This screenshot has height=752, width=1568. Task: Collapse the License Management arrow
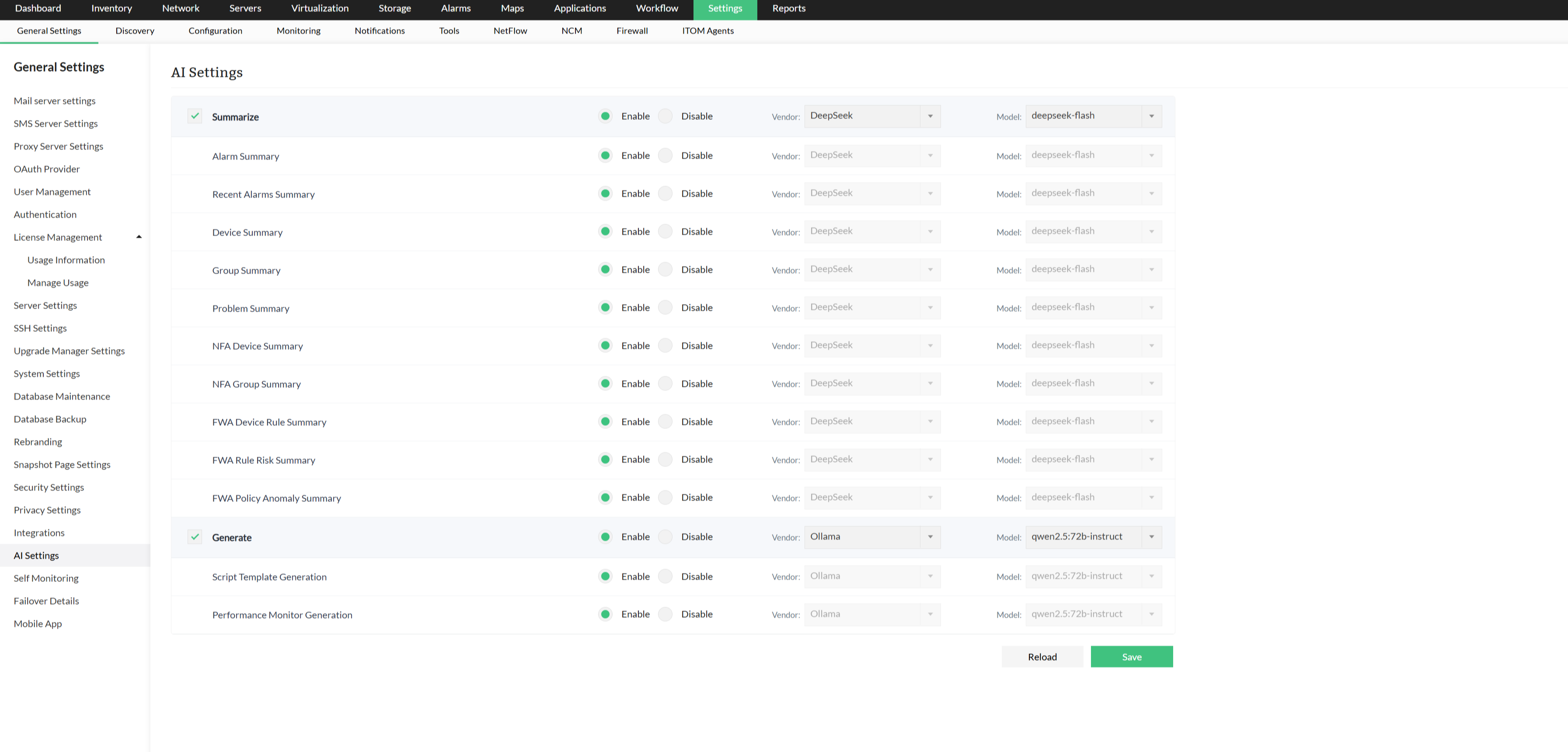click(x=139, y=237)
